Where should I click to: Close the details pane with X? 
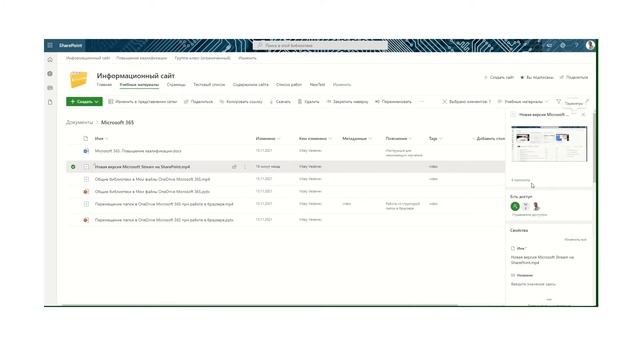pos(583,115)
